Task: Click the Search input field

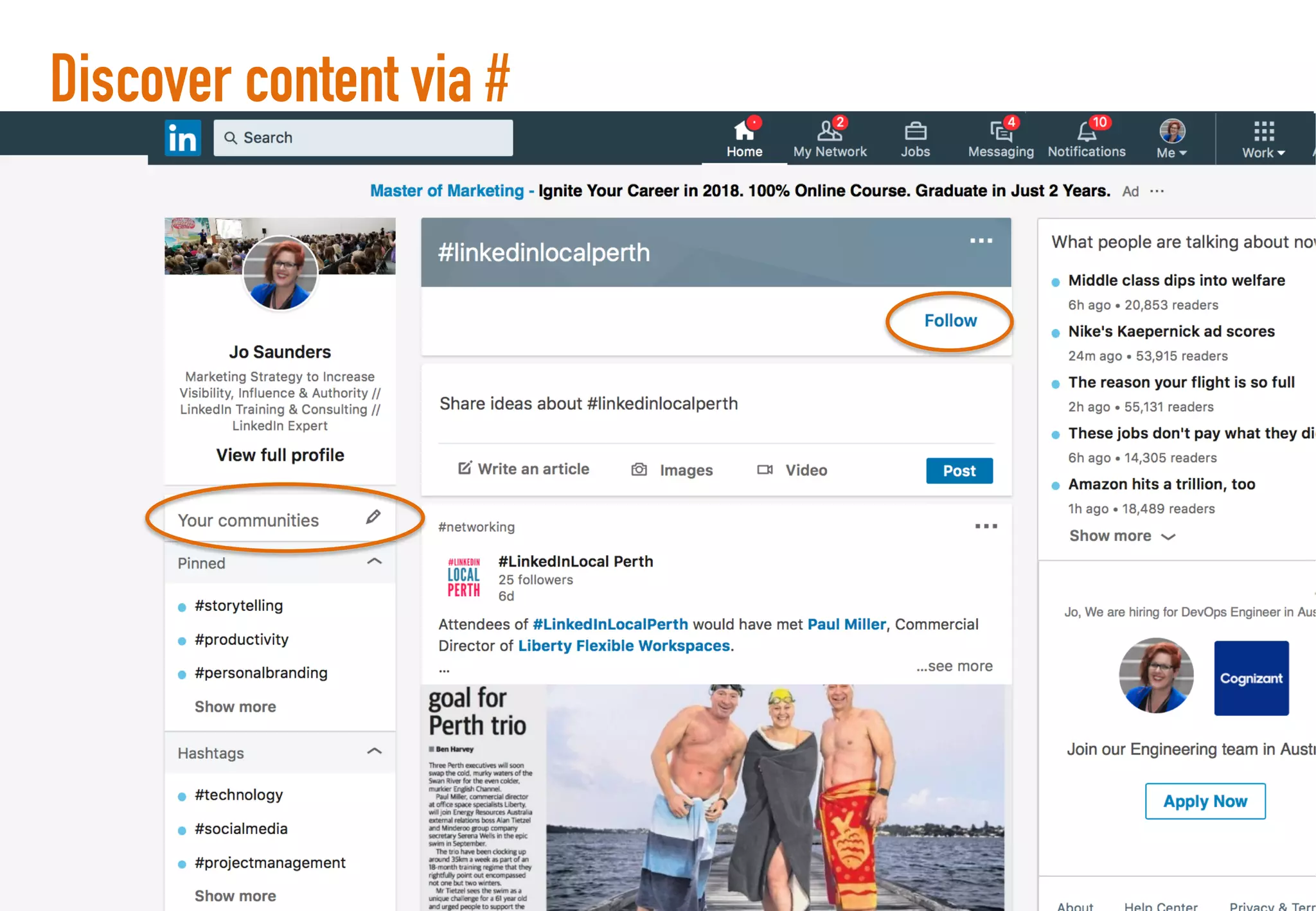Action: [363, 137]
